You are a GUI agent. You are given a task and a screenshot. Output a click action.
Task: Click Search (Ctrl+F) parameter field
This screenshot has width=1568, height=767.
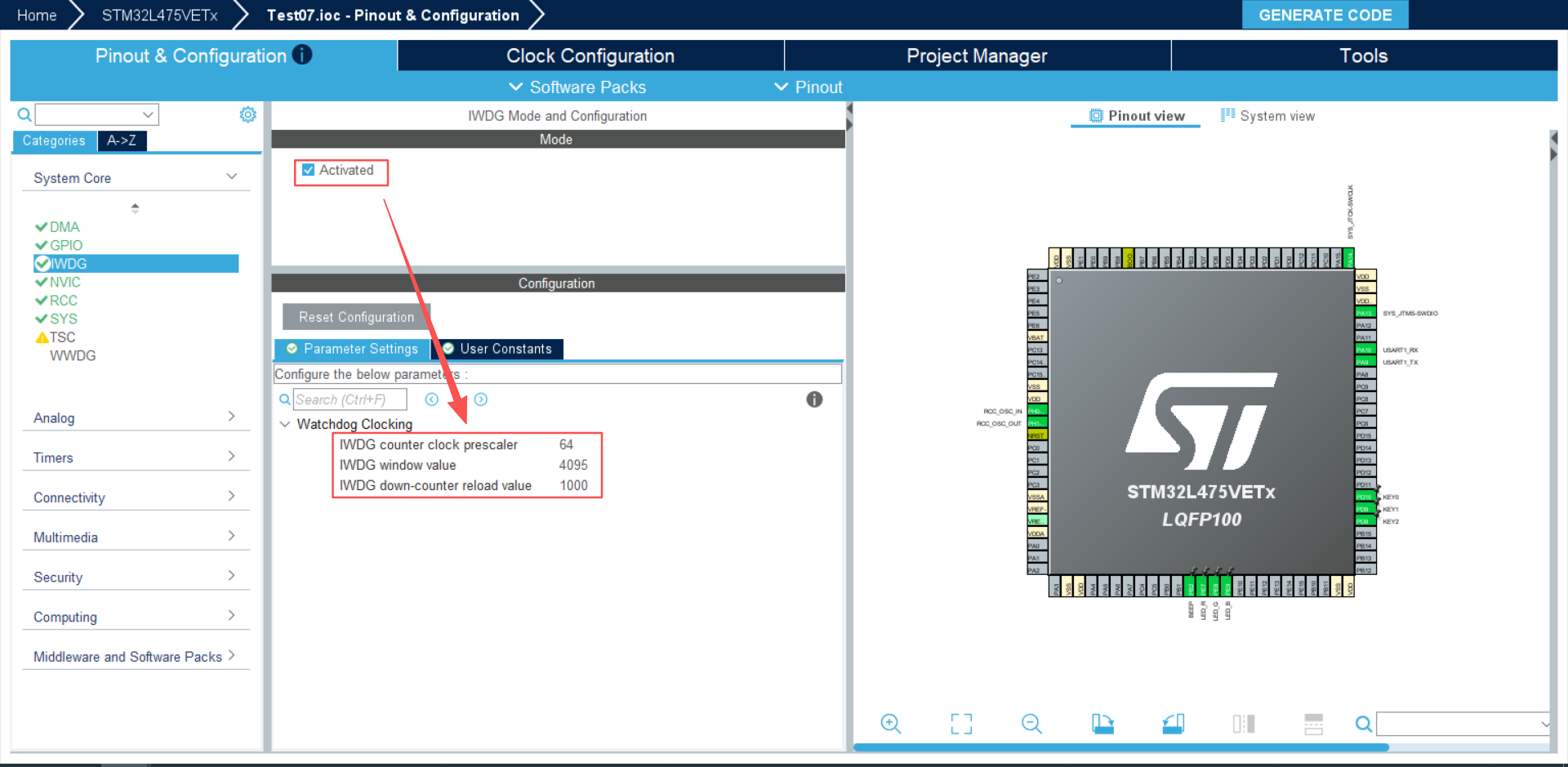[350, 399]
